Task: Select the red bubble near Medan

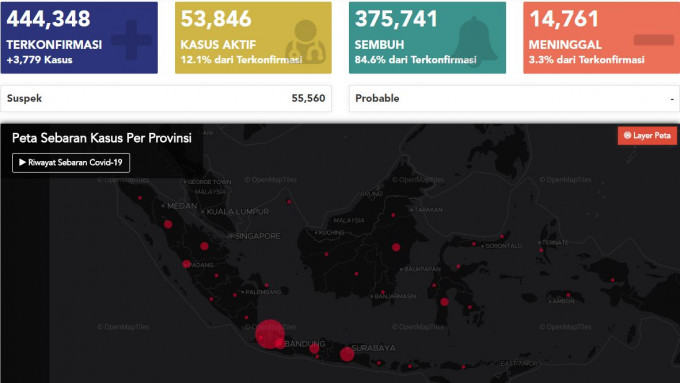Action: pyautogui.click(x=168, y=224)
